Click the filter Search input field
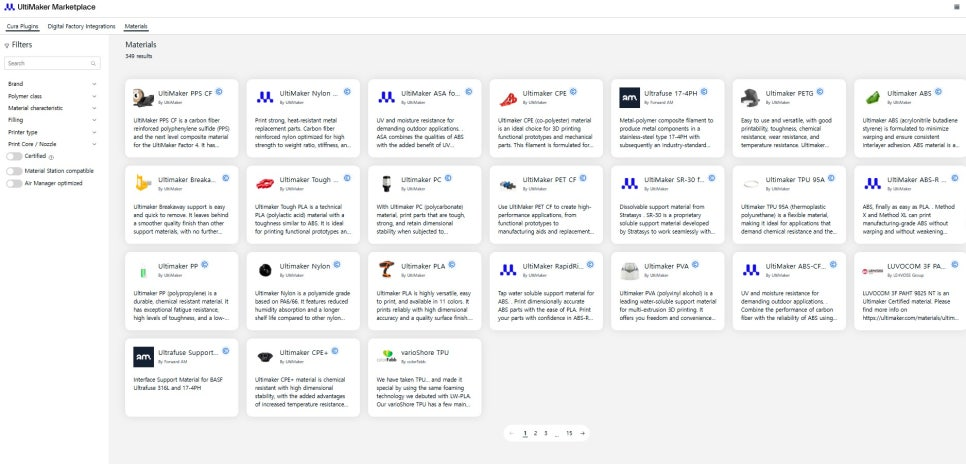The width and height of the screenshot is (966, 464). [52, 63]
